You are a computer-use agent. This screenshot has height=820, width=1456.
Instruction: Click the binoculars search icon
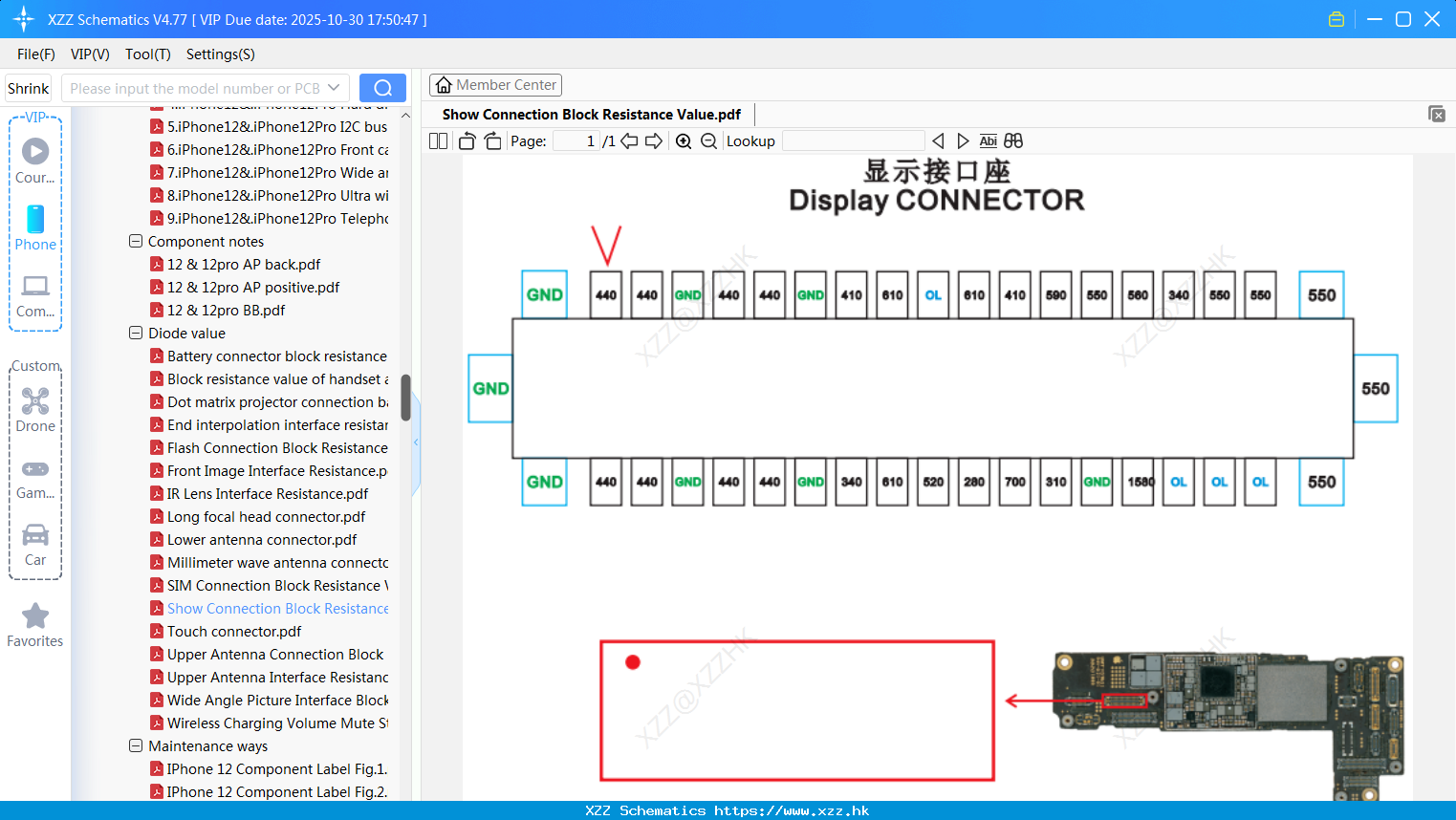click(x=1013, y=141)
